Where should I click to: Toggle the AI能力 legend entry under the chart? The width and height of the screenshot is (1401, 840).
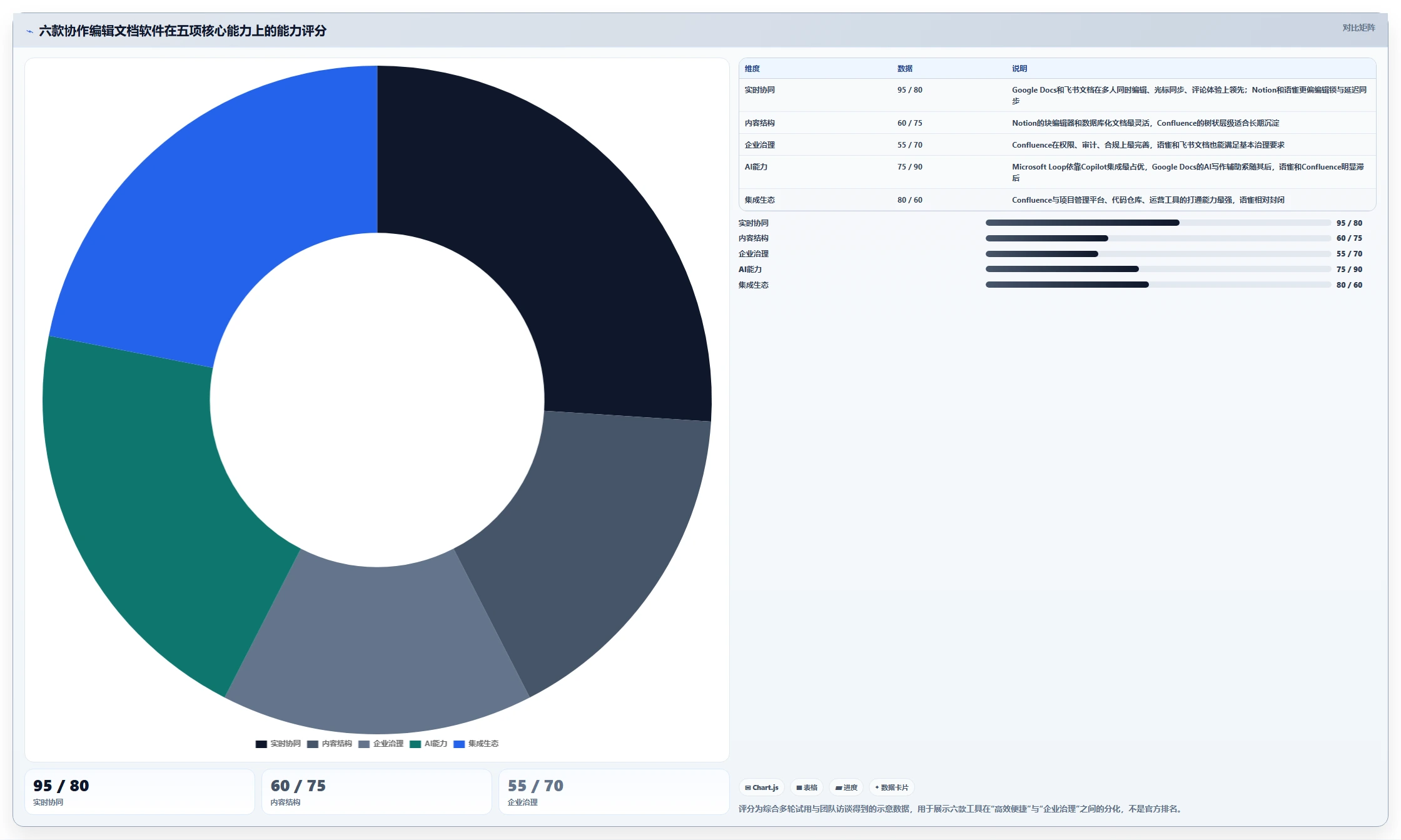pos(428,744)
